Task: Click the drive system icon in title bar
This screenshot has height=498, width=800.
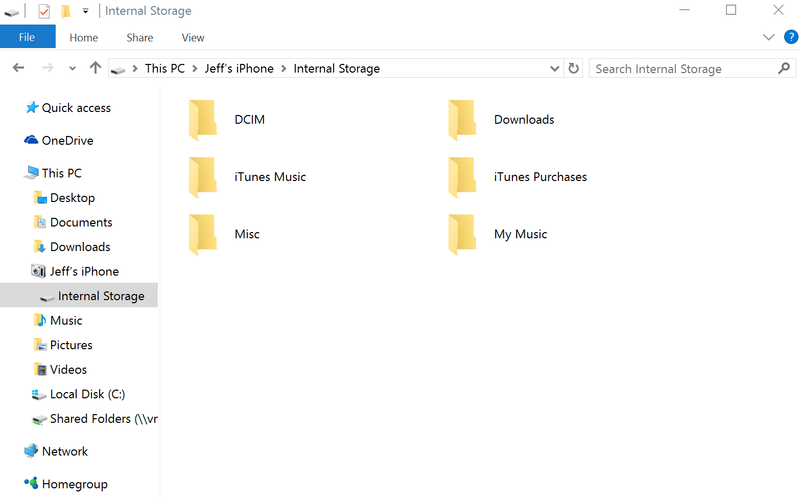Action: pos(12,12)
